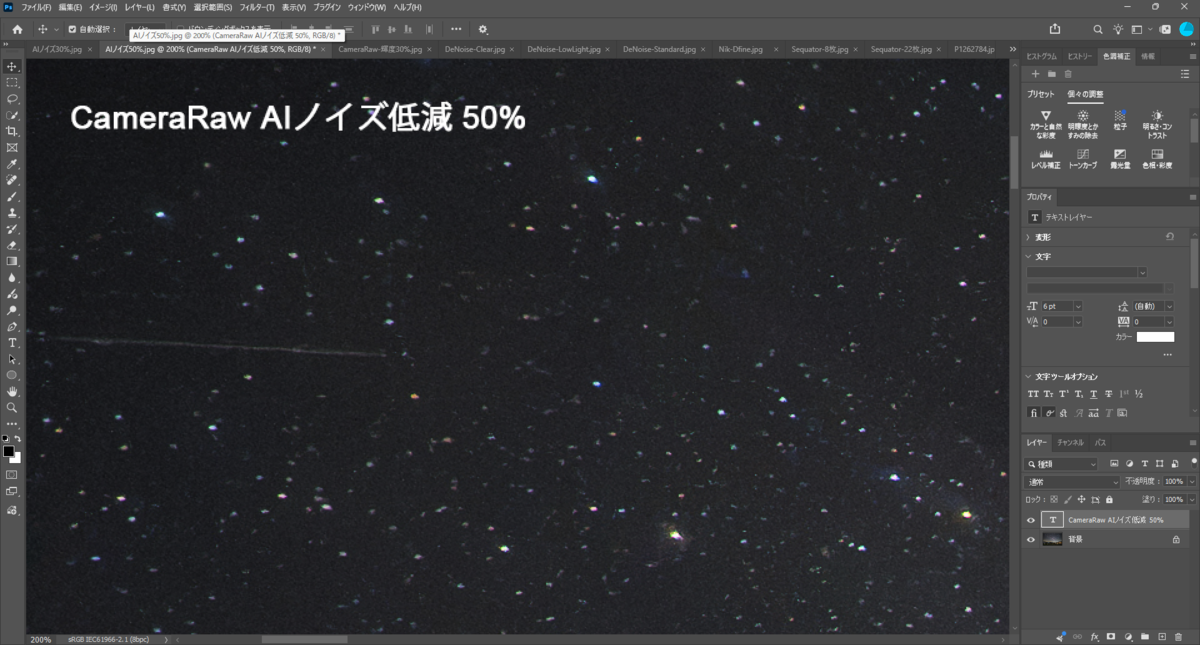Image resolution: width=1200 pixels, height=645 pixels.
Task: Add Curves adjustment (トーンカーブ)
Action: [x=1083, y=158]
